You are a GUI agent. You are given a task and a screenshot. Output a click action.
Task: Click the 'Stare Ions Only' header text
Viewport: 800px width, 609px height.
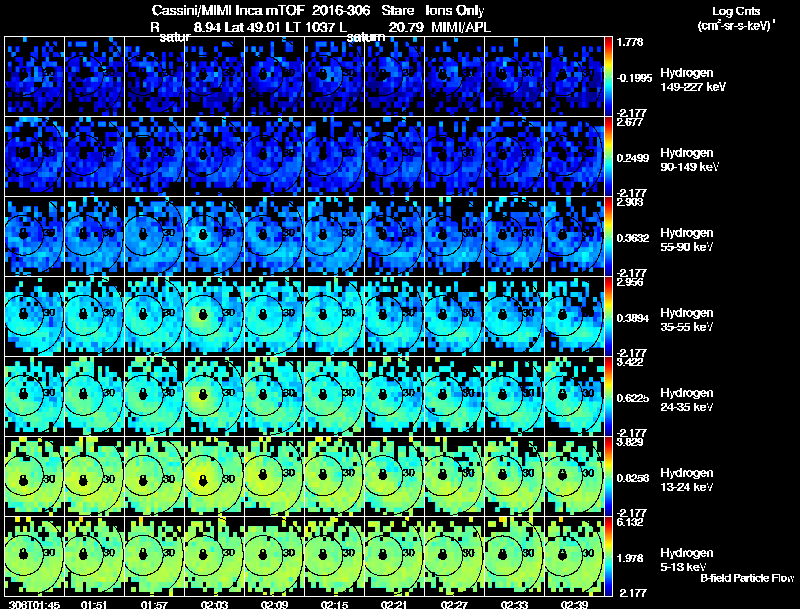[433, 11]
